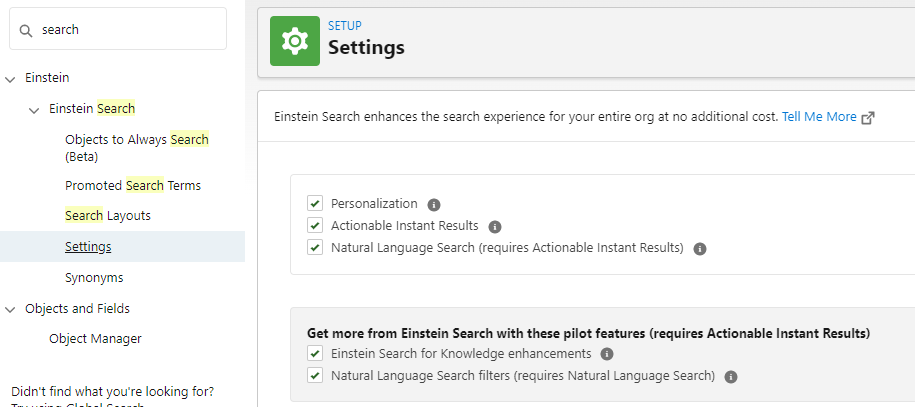
Task: Collapse Objects and Fields section
Action: 11,309
